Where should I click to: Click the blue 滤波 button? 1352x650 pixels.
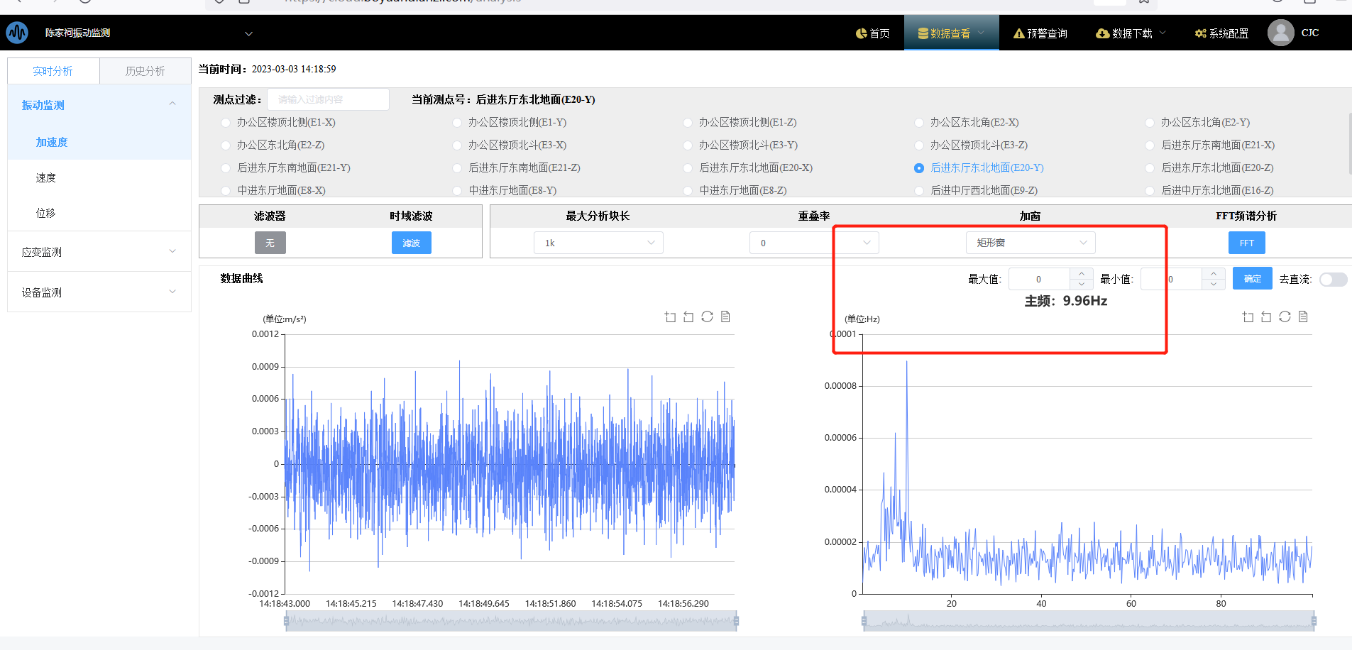pos(411,243)
